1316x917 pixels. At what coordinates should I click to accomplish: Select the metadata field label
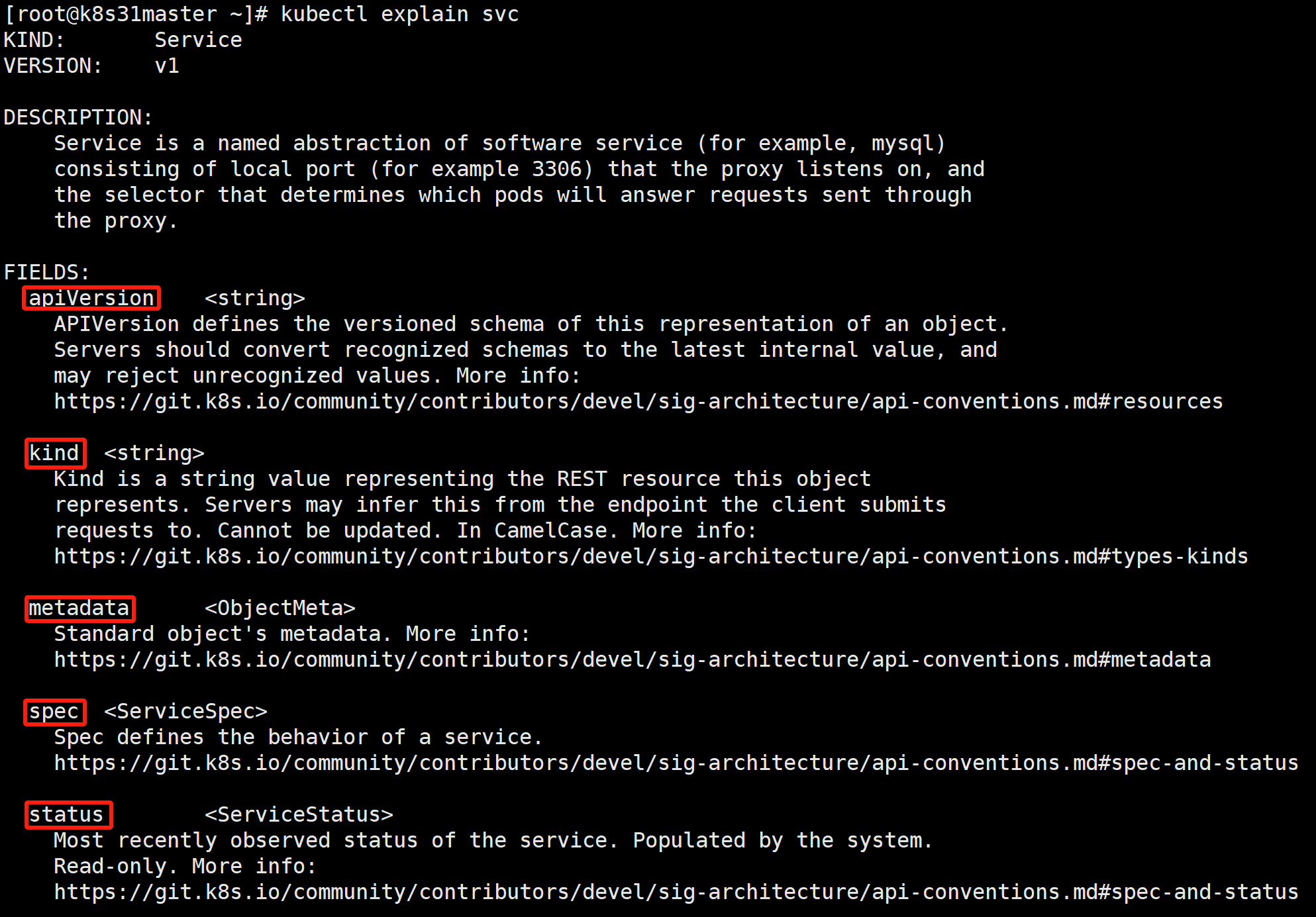coord(79,608)
